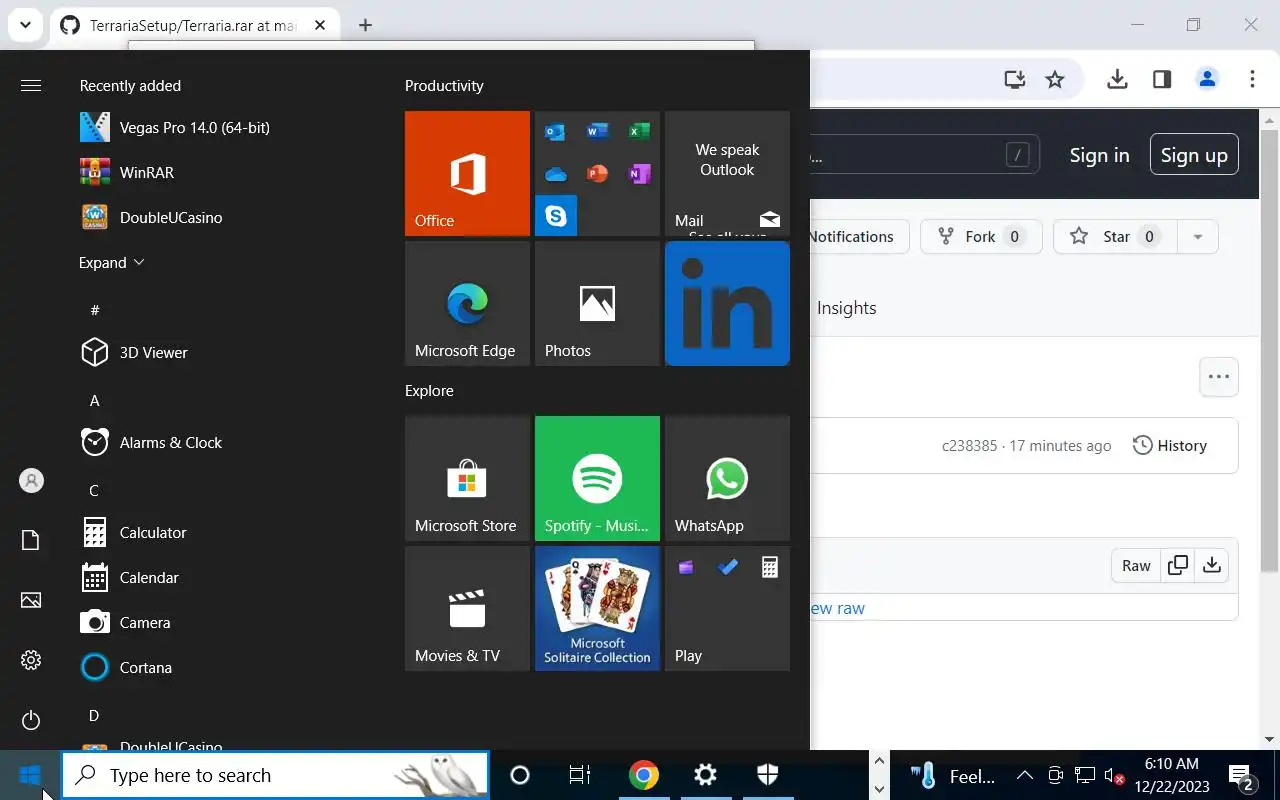Open the Office apps folder tile

tap(597, 173)
